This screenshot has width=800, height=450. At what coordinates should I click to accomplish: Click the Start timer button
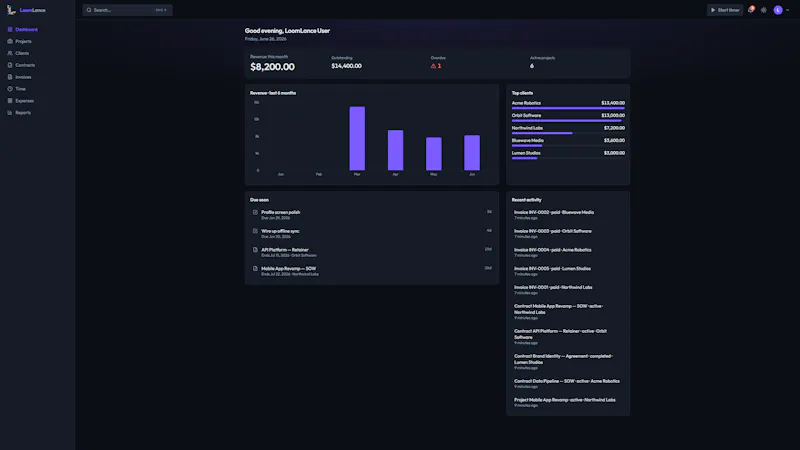pos(724,10)
